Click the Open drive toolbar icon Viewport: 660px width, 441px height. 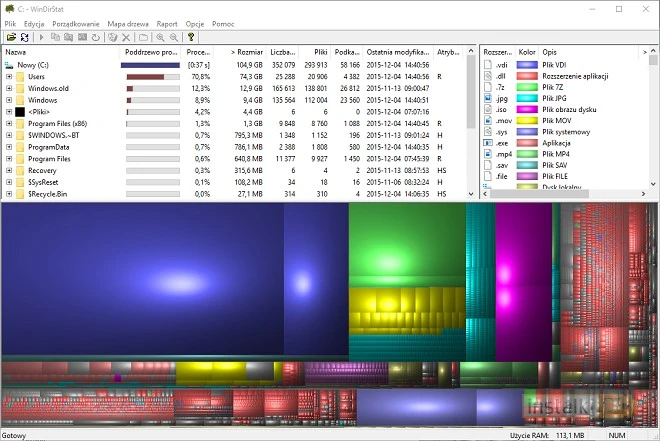11,37
